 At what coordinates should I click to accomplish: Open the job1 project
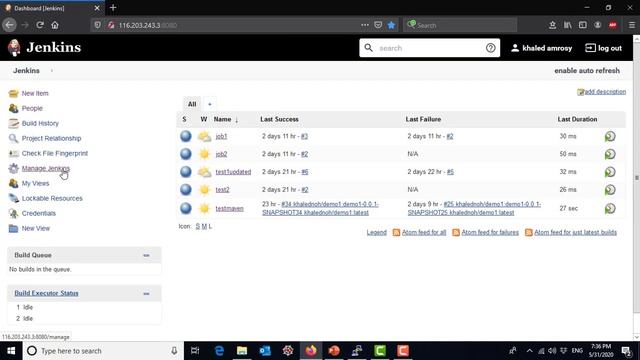(221, 136)
